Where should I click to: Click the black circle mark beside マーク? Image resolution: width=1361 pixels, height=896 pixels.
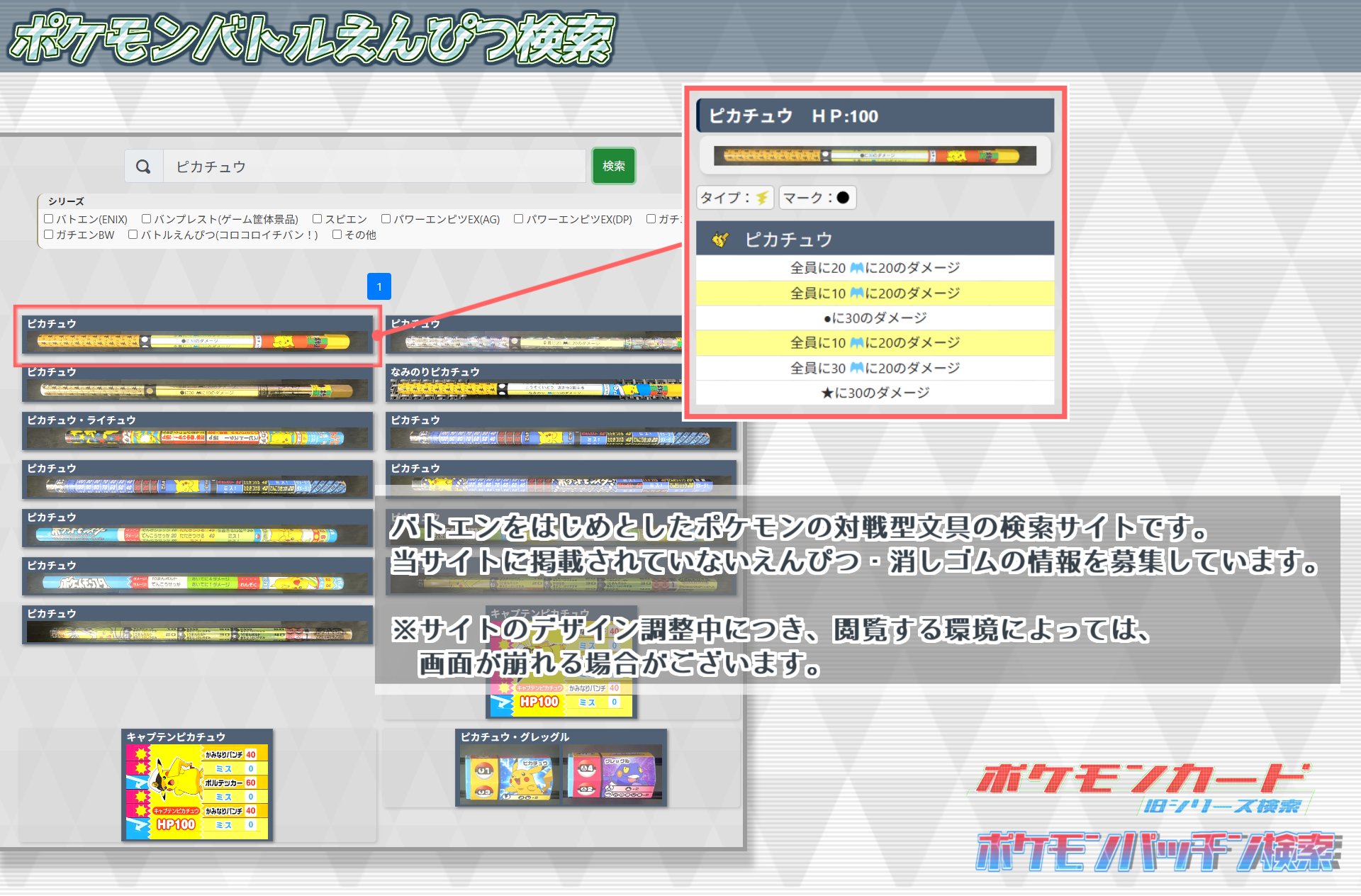843,198
